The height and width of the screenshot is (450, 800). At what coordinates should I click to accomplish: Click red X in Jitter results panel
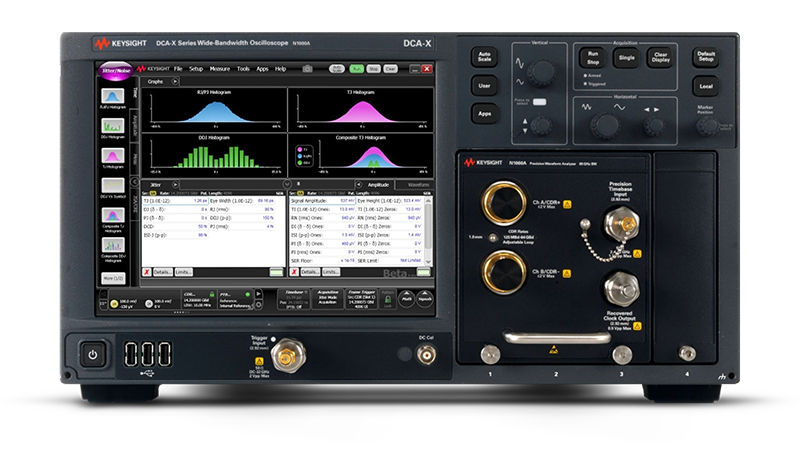(147, 272)
